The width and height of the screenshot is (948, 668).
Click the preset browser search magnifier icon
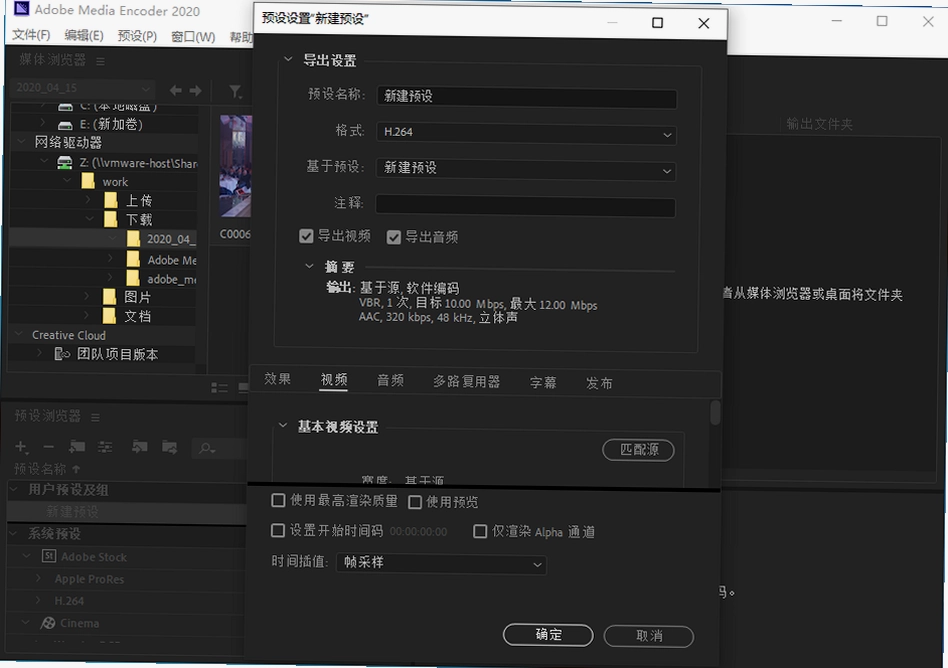[x=207, y=448]
